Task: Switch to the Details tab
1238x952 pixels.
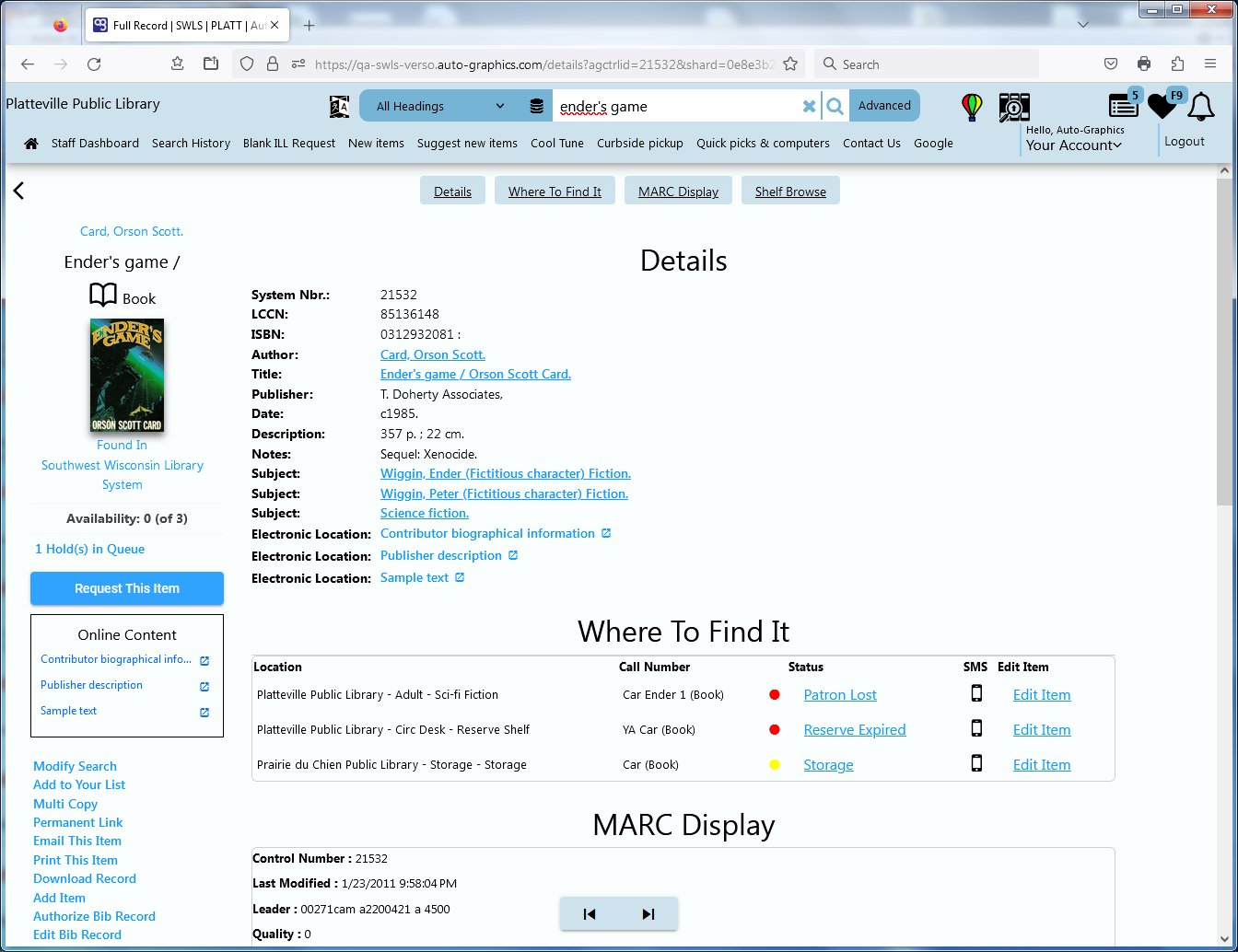Action: tap(452, 192)
